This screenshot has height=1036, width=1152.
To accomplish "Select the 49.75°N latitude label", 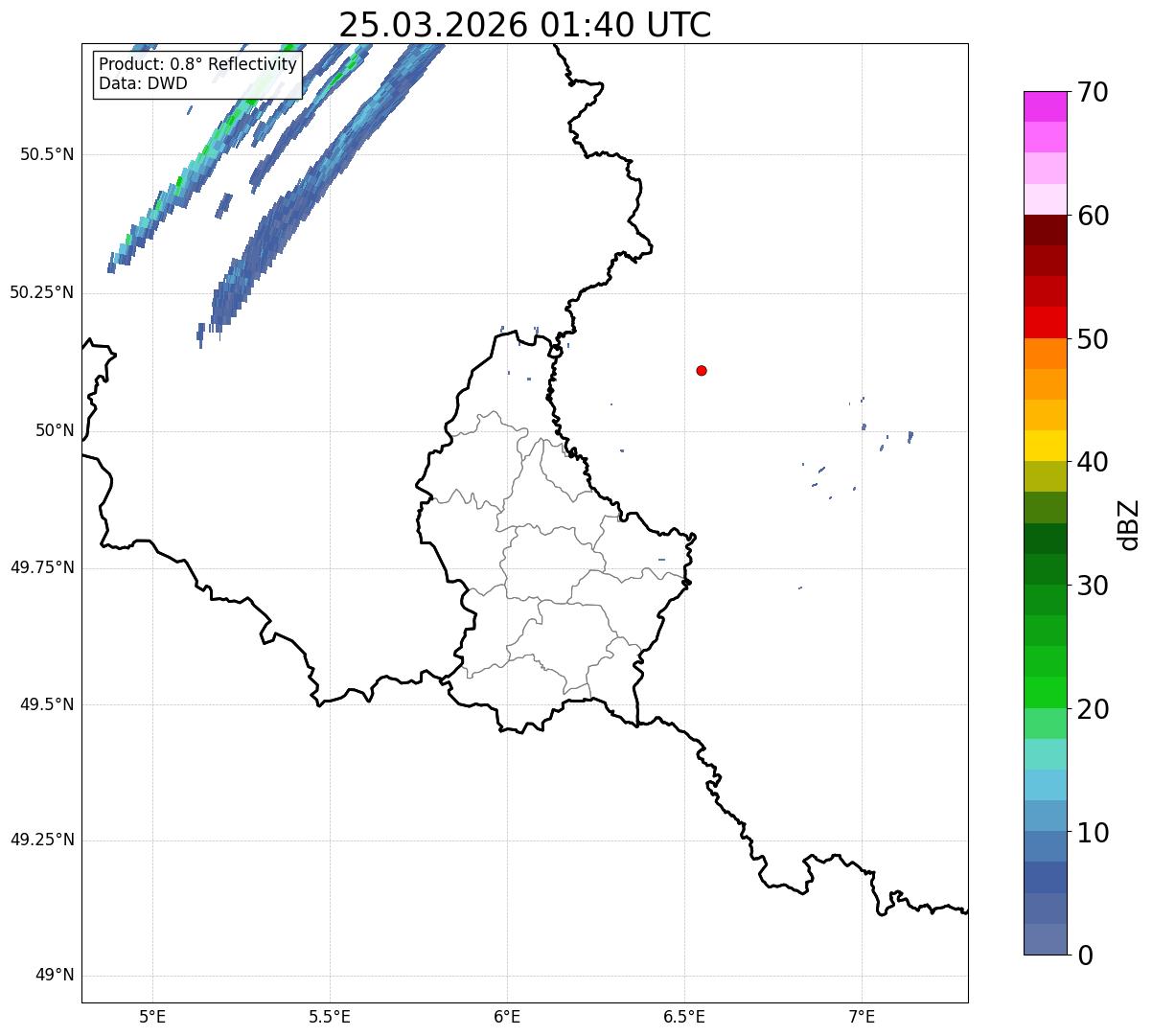I will pos(42,567).
